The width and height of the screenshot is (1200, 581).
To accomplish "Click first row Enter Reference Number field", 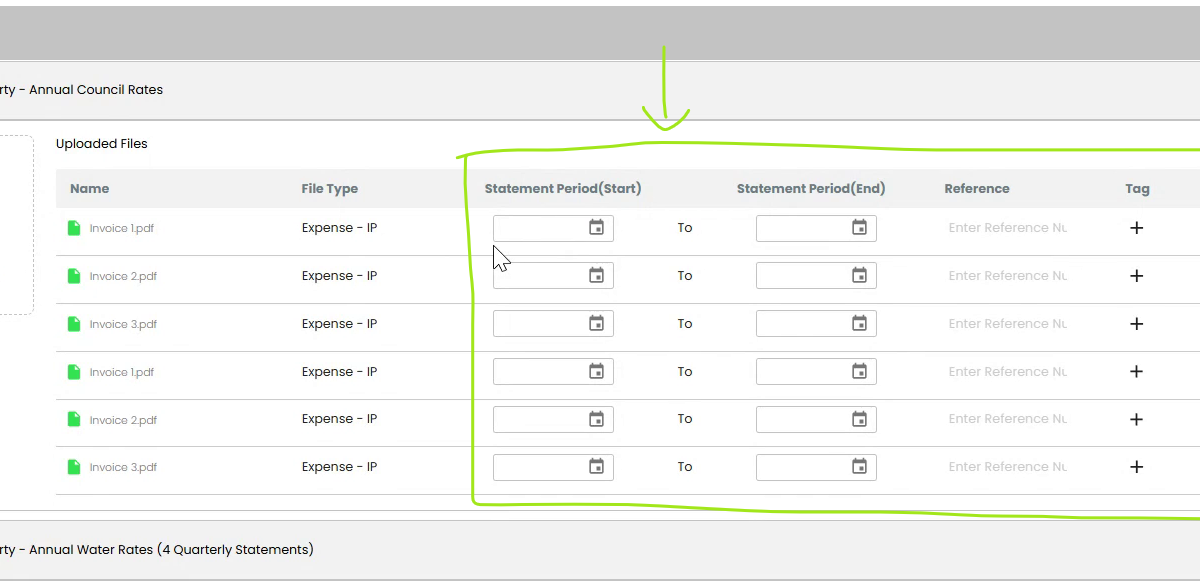I will point(1008,228).
